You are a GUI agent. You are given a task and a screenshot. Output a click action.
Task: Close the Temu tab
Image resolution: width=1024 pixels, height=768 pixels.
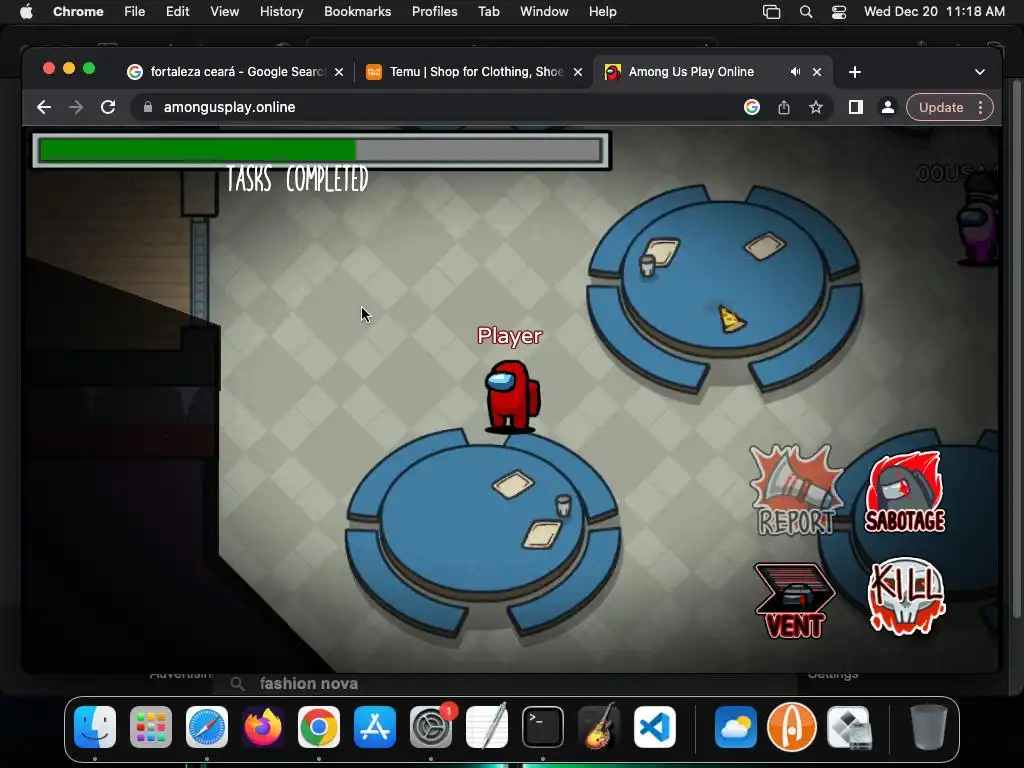pos(577,72)
